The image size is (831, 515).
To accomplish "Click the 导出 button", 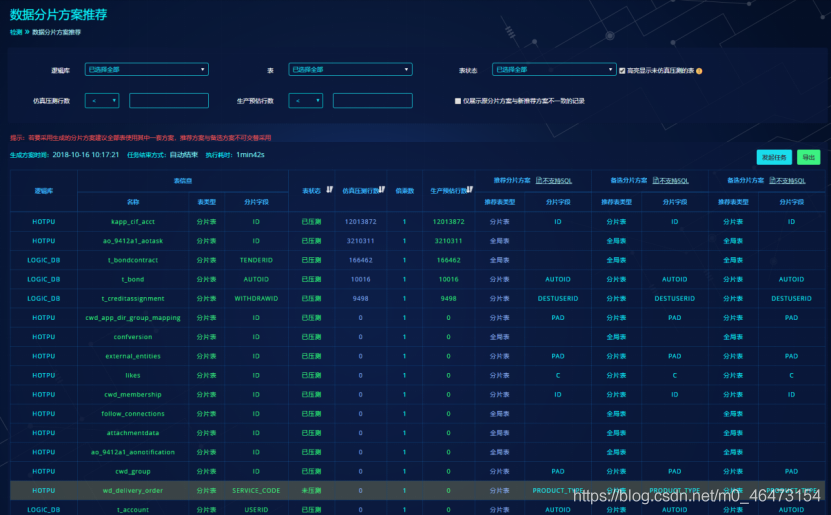I will pos(808,157).
